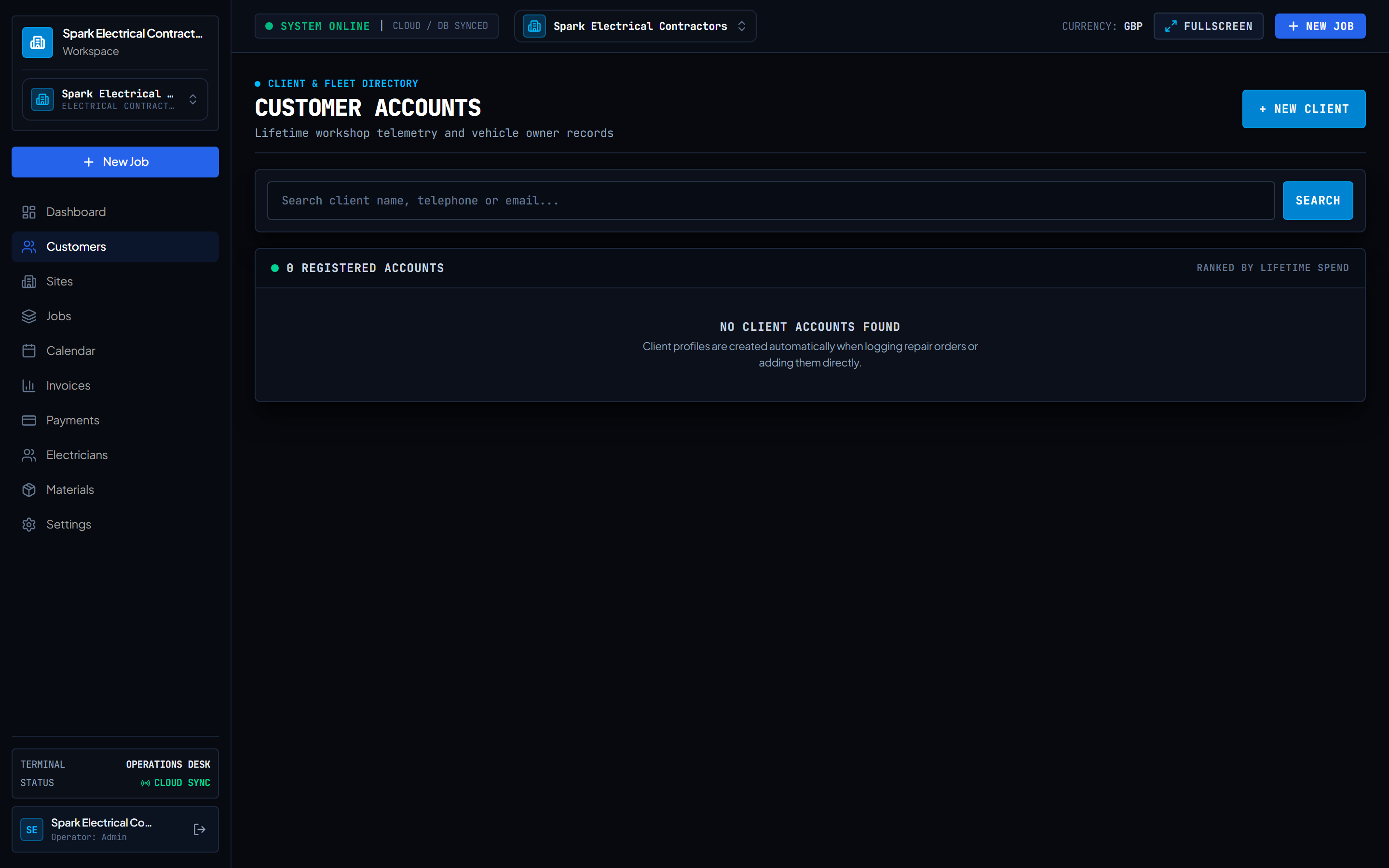Click the Customers people icon
This screenshot has height=868, width=1389.
point(29,247)
